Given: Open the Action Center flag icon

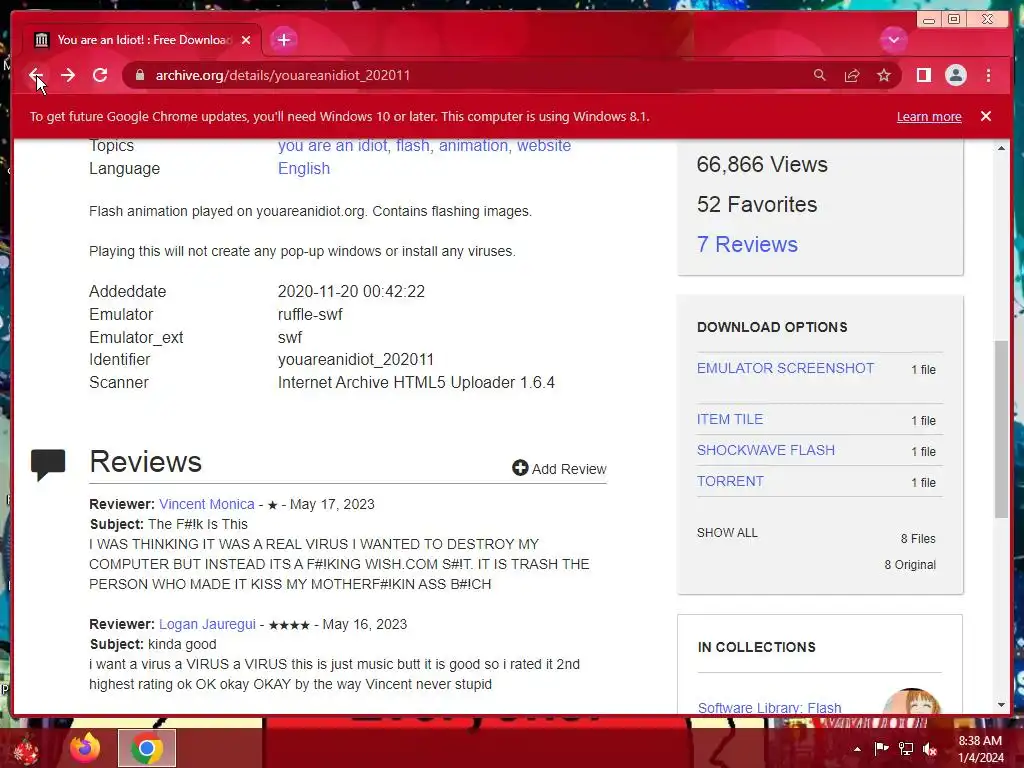Looking at the screenshot, I should 881,748.
